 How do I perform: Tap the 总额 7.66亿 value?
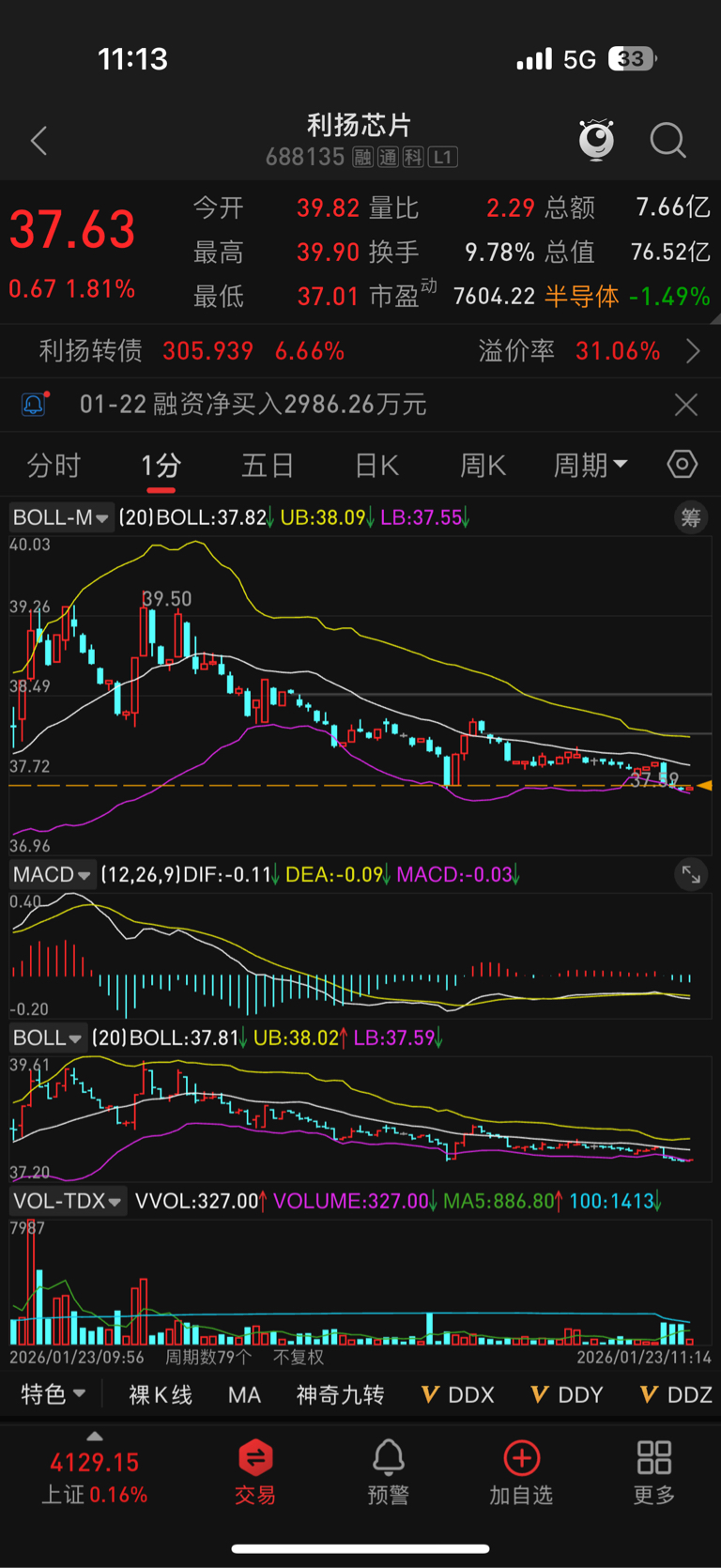[673, 207]
